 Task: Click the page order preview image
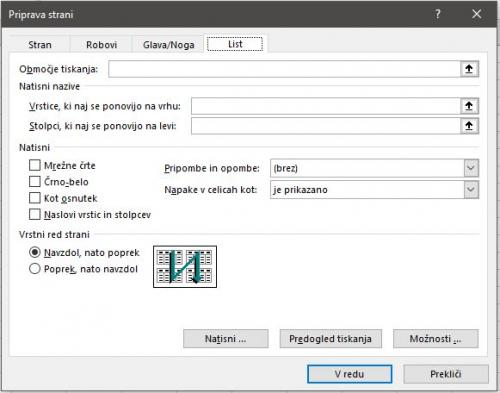click(x=185, y=267)
